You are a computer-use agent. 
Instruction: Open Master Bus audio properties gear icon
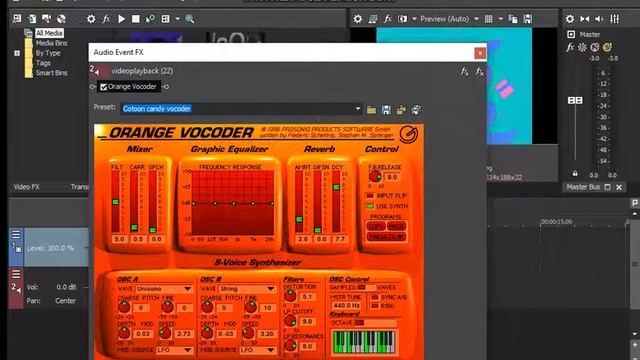point(570,19)
